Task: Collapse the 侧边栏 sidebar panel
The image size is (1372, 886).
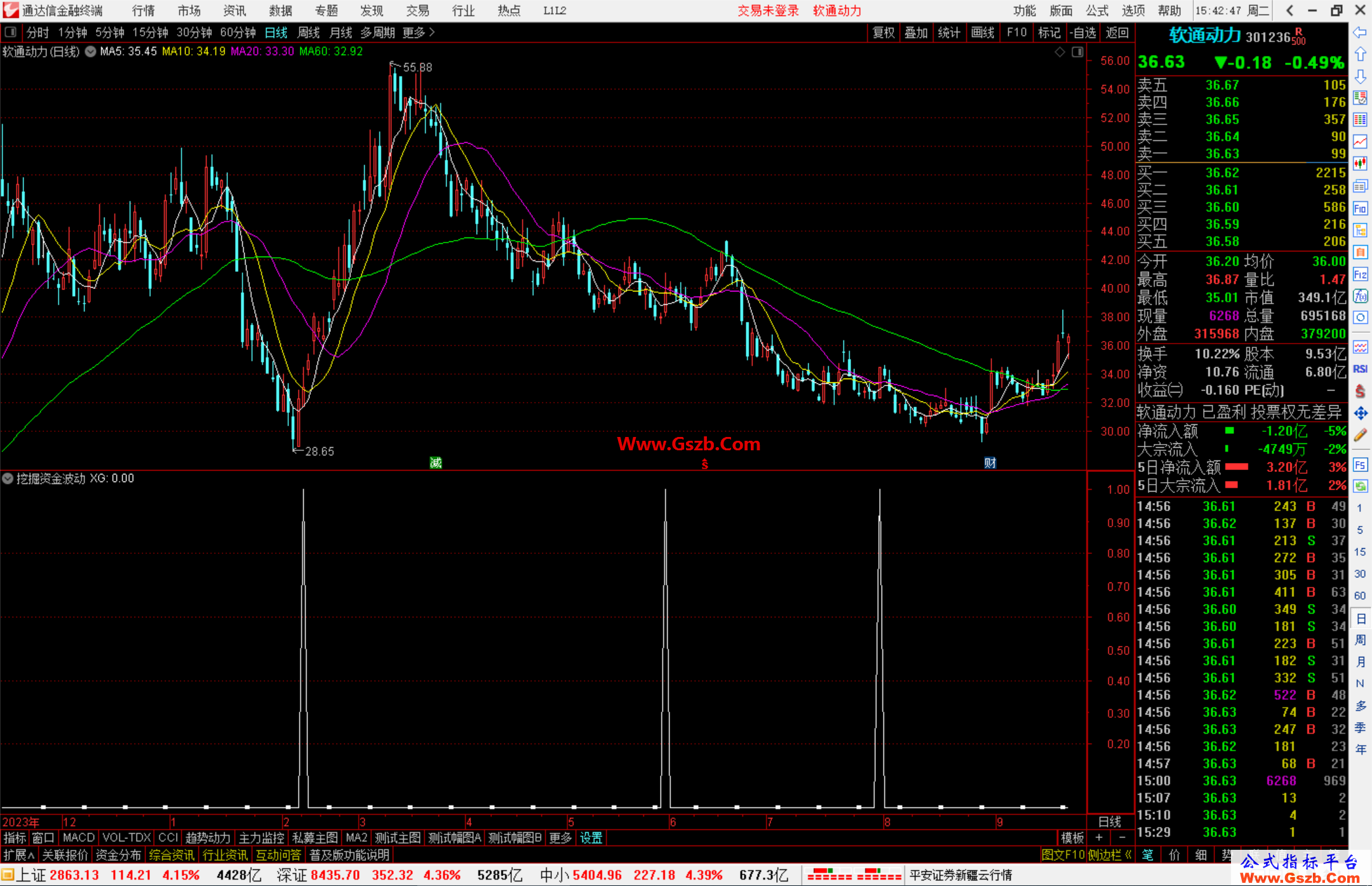Action: [1110, 855]
